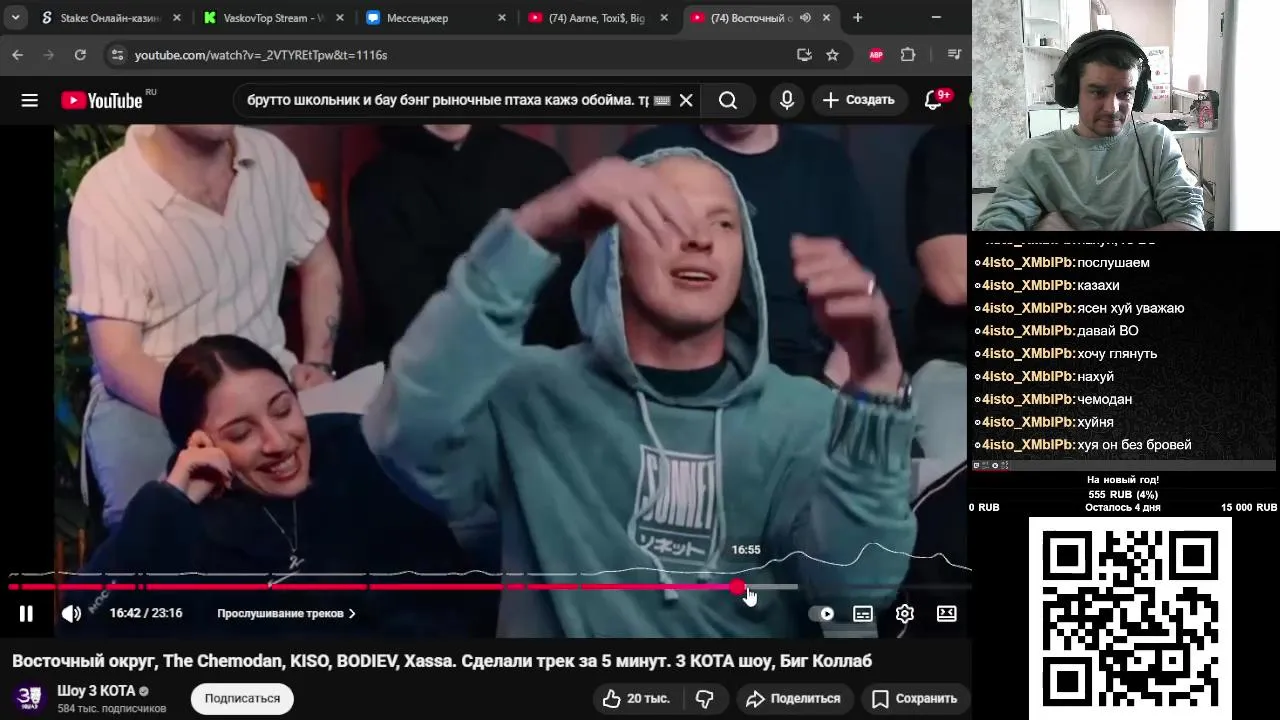The height and width of the screenshot is (720, 1280).
Task: Minimize the browser window
Action: point(936,18)
